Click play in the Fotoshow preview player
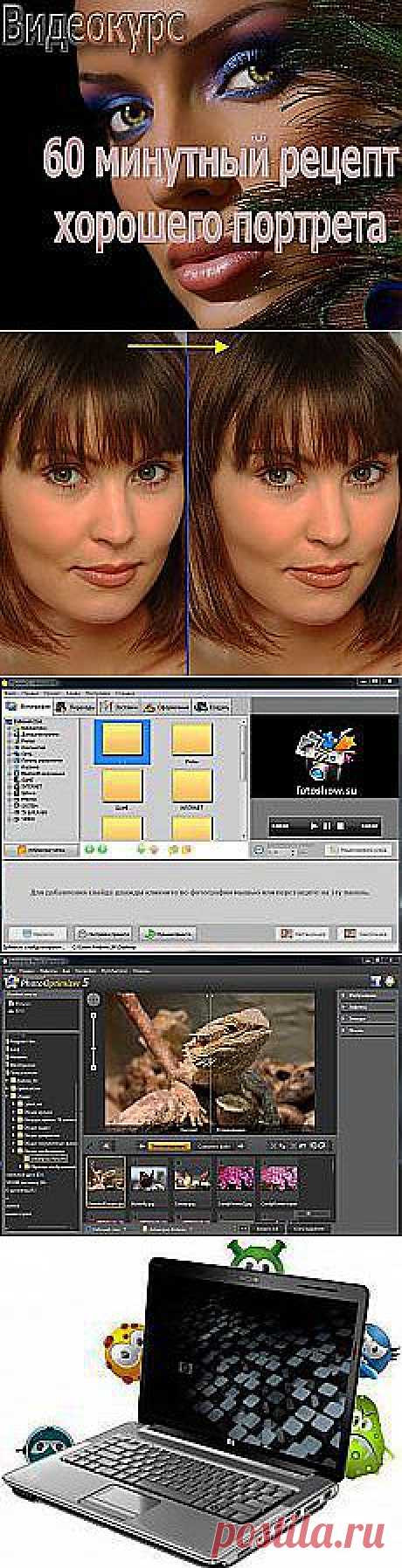Screen dimensions: 402x1568 pyautogui.click(x=315, y=824)
